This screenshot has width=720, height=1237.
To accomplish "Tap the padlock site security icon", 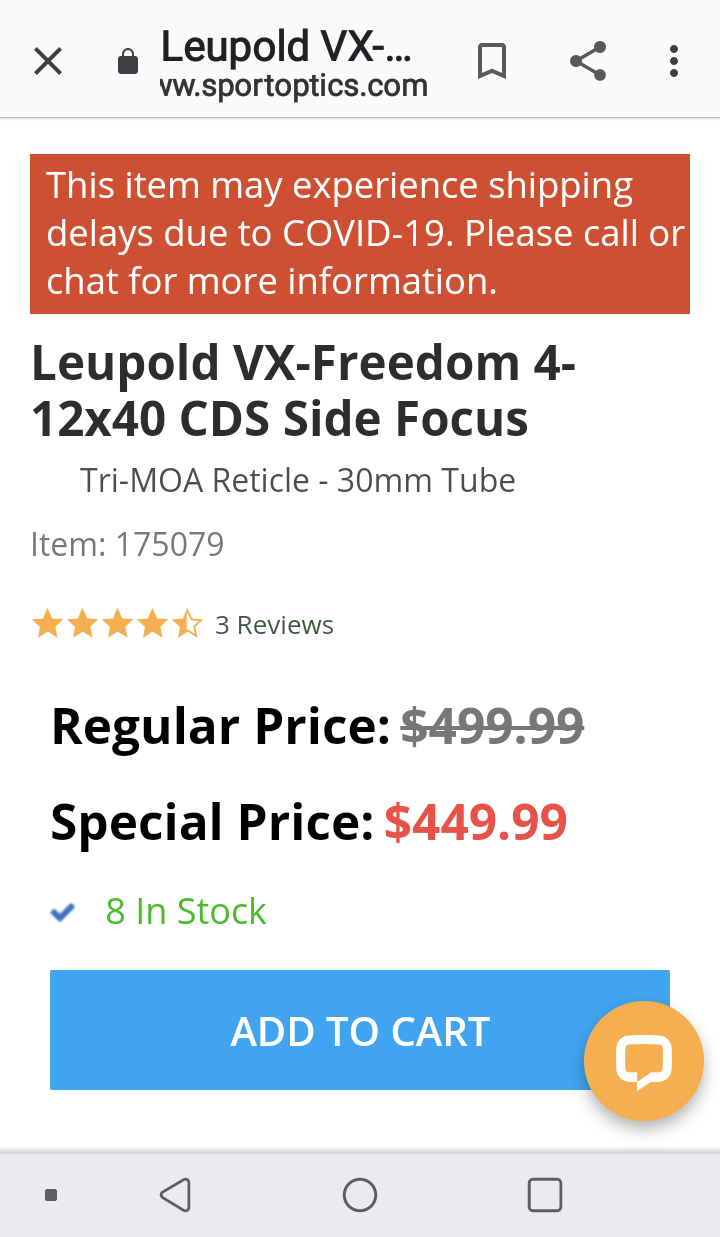I will point(127,63).
